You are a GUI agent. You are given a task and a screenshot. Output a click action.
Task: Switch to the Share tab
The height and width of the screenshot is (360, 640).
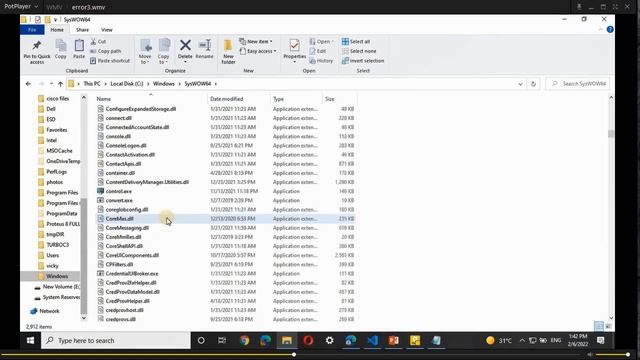coord(82,30)
